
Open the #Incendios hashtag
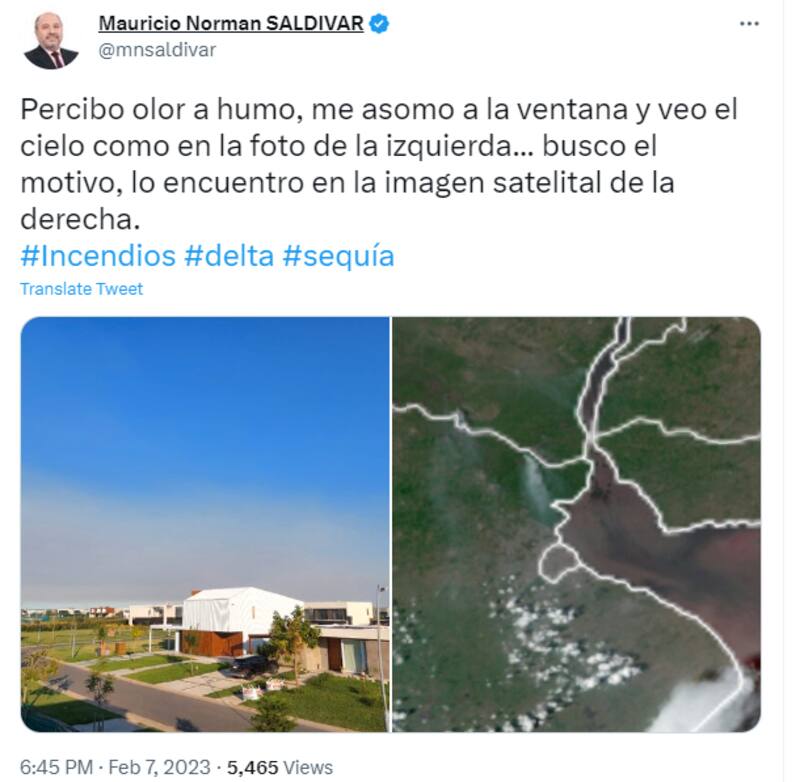pos(98,256)
